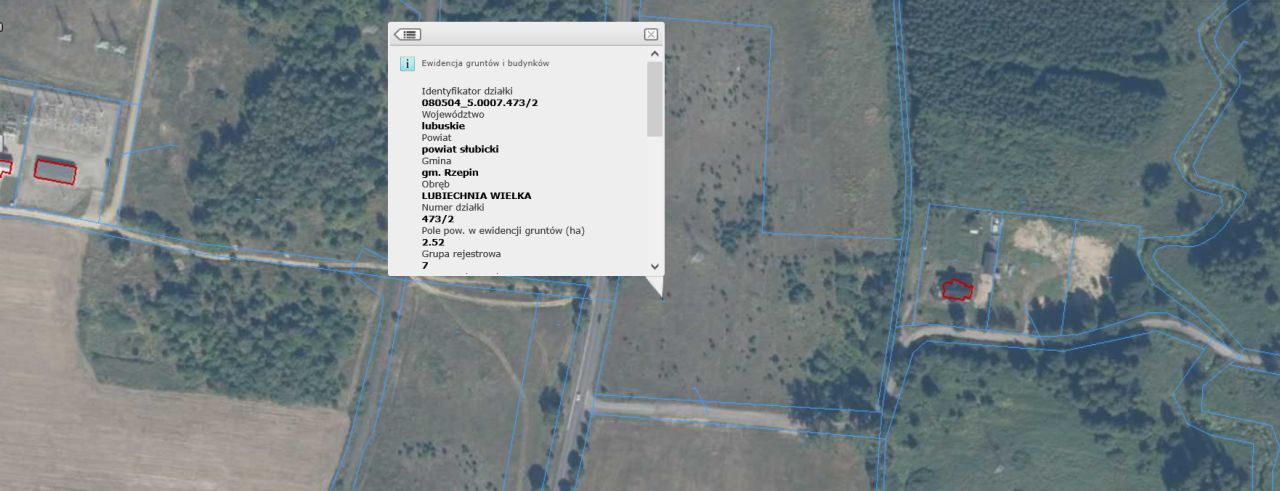Click the label Numer działki

(x=453, y=207)
